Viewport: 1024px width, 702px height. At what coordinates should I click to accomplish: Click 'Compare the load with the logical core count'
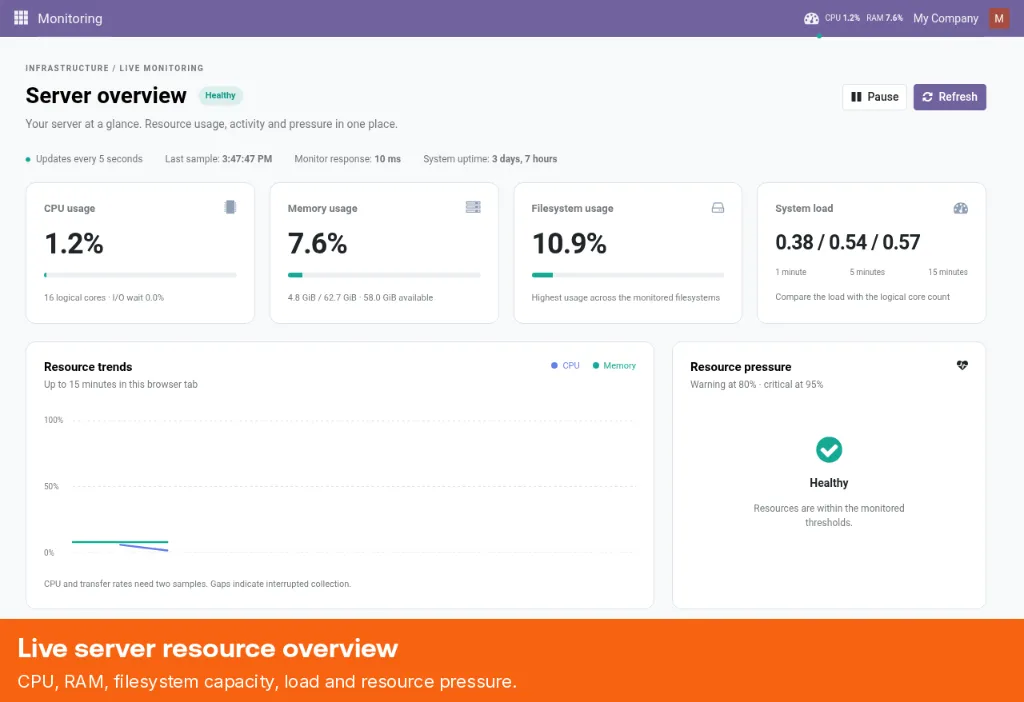[x=863, y=297]
